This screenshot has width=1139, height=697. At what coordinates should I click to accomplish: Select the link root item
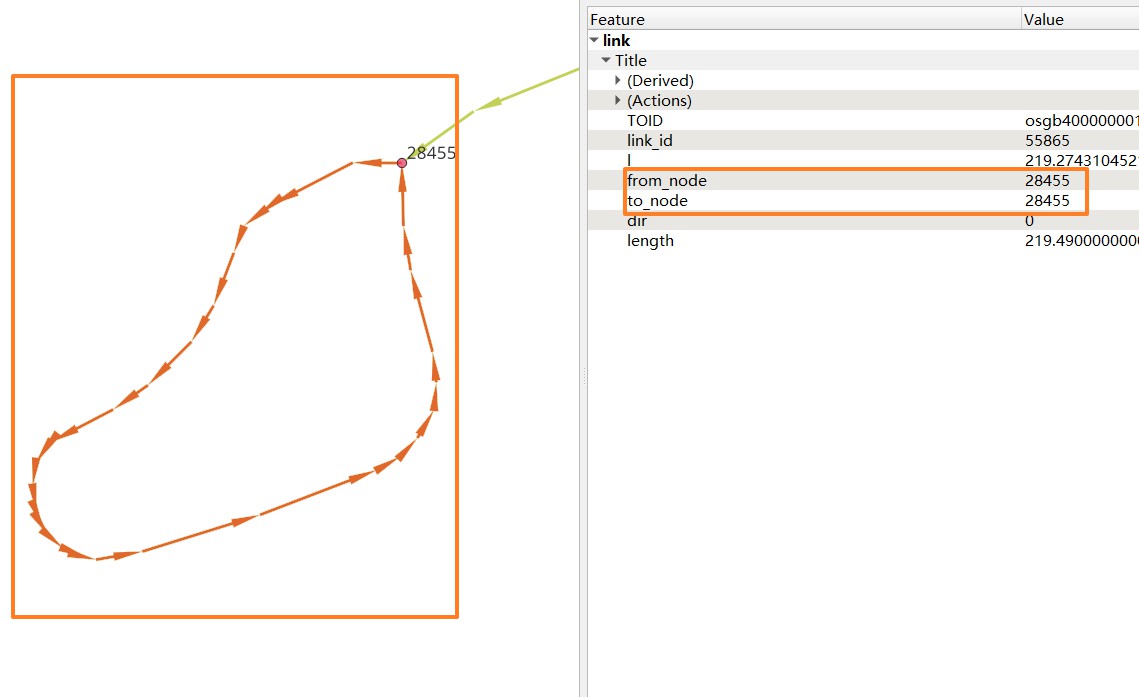click(616, 41)
